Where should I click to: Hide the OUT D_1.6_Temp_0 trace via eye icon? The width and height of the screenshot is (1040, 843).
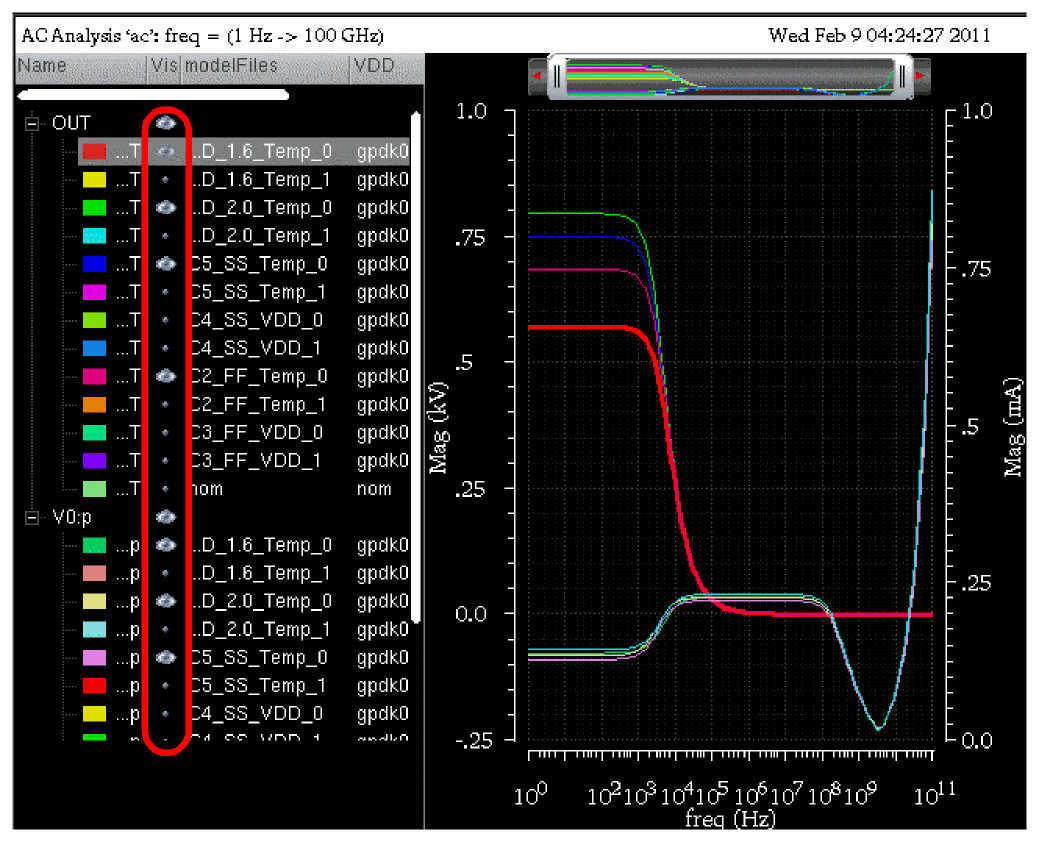click(166, 152)
